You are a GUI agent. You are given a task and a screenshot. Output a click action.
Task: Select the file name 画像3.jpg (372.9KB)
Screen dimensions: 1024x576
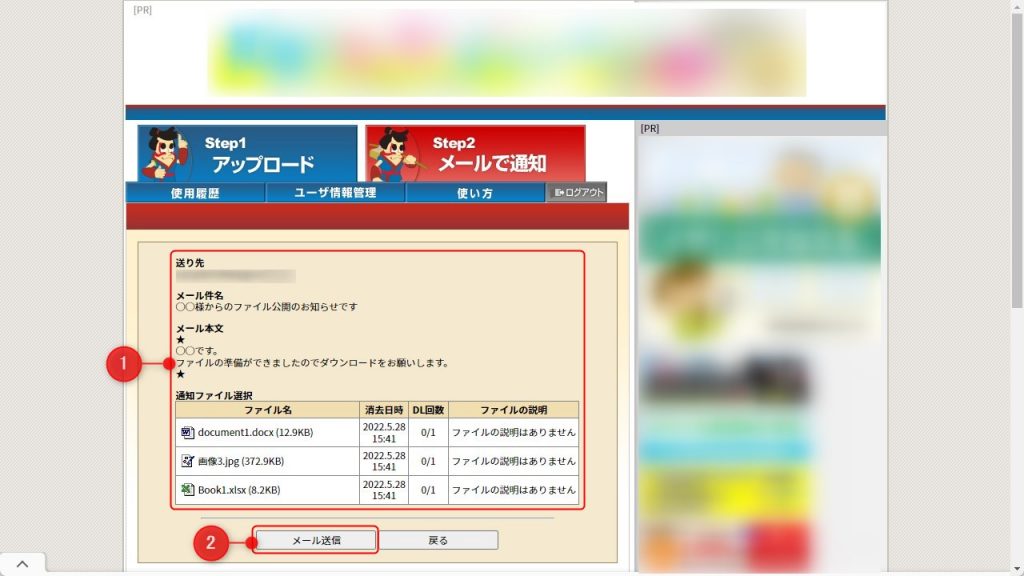pyautogui.click(x=241, y=461)
